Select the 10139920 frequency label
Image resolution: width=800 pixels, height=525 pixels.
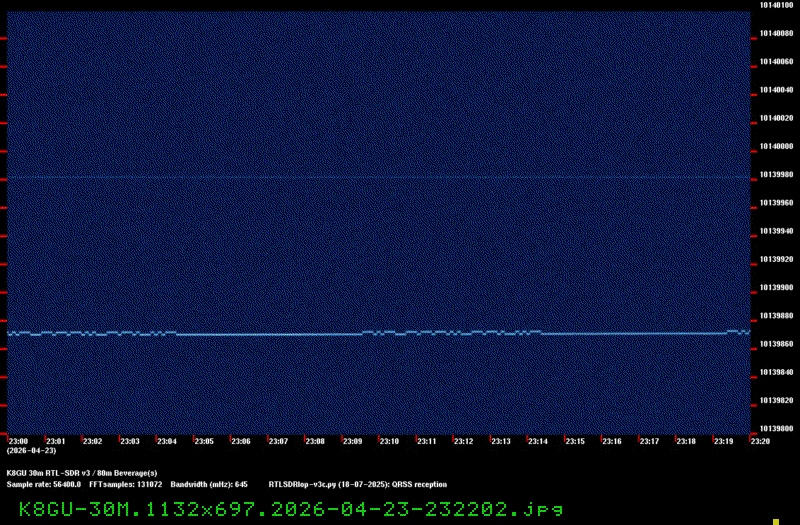[777, 259]
